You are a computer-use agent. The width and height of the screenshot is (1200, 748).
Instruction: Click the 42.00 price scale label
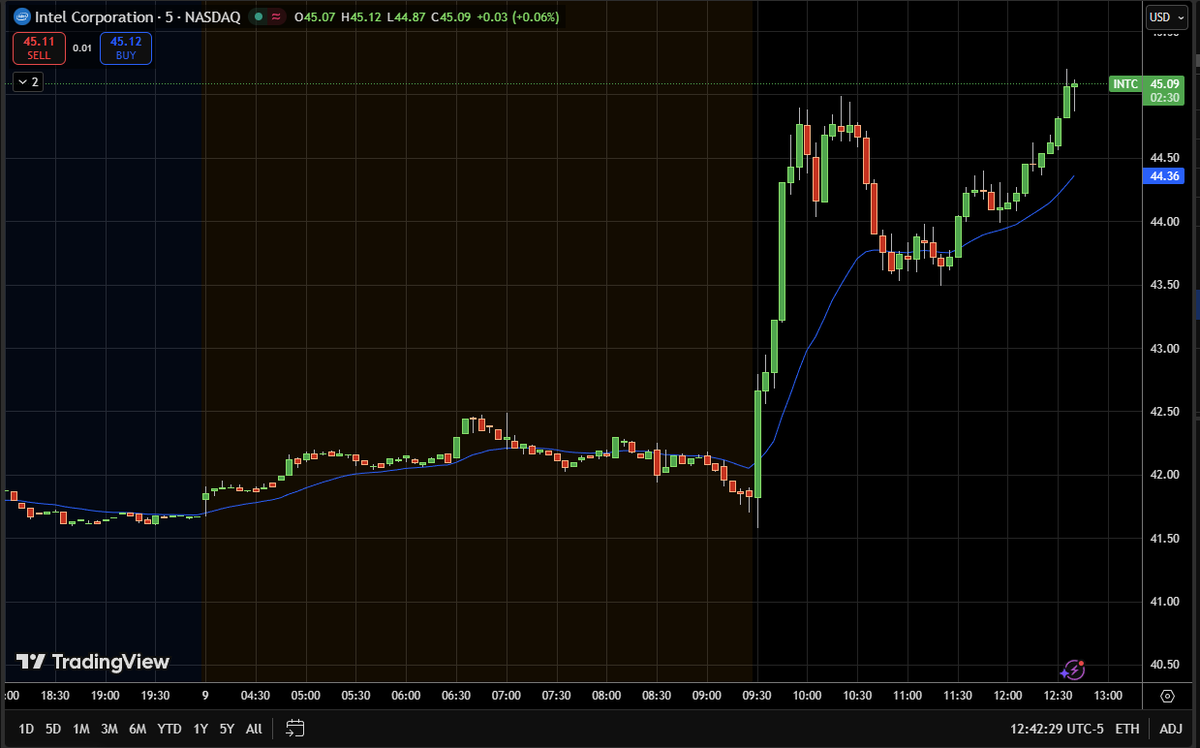coord(1165,475)
